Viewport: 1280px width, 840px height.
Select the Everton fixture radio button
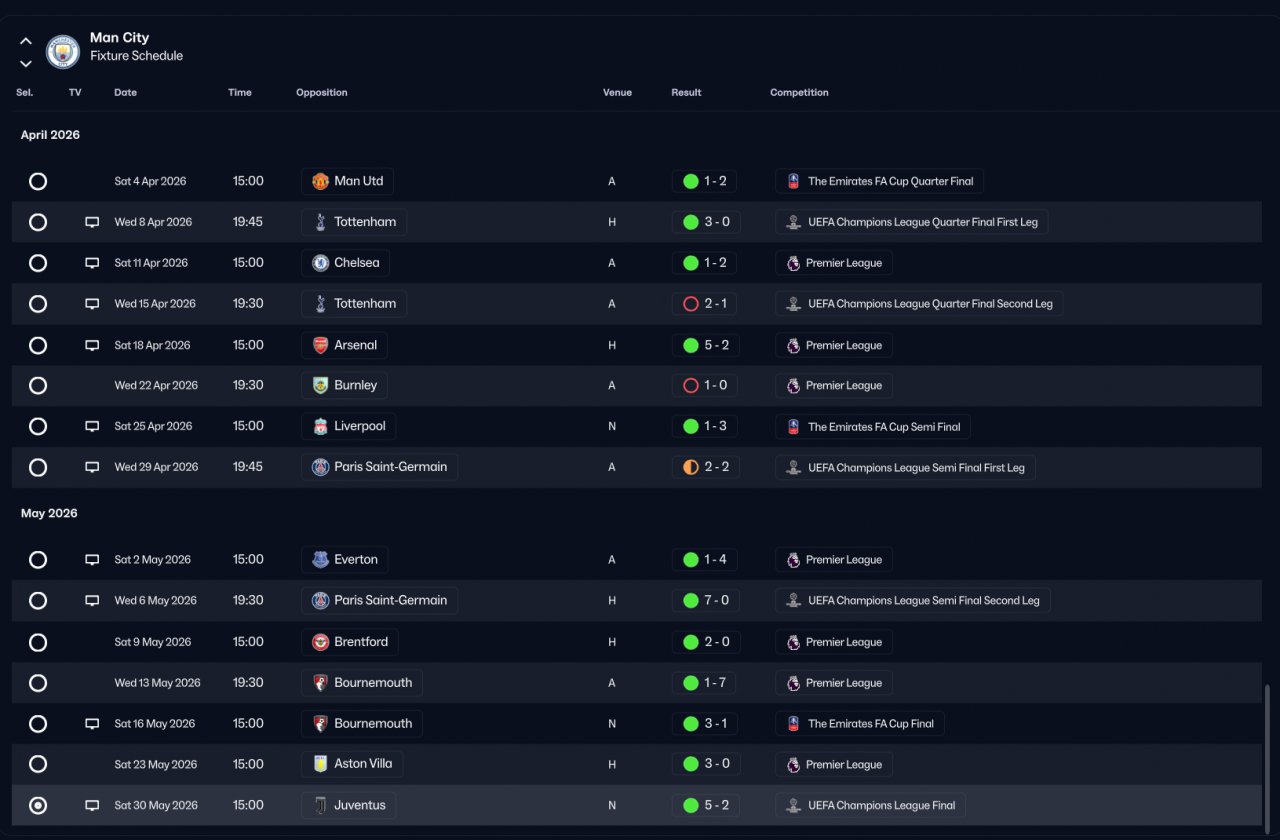38,560
